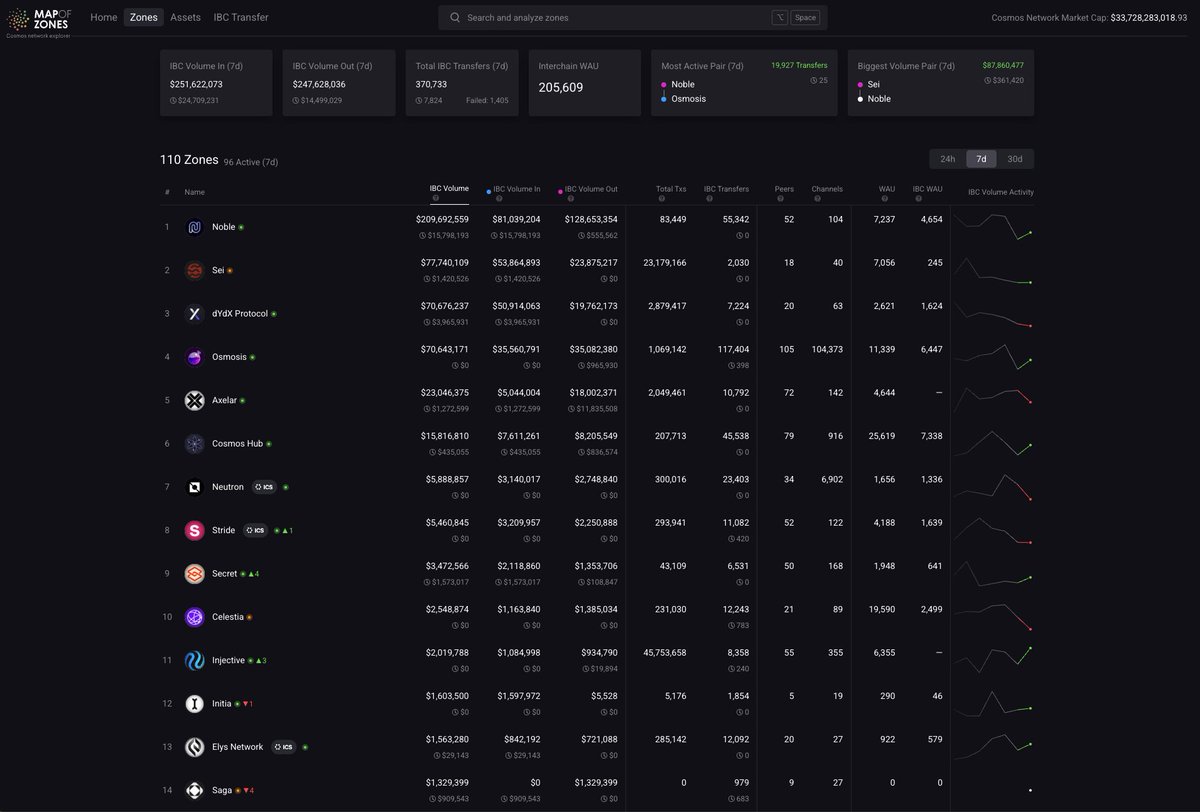Screen dimensions: 1200x812
Task: Open Injective's IBC volume activity sparkline
Action: (x=993, y=660)
